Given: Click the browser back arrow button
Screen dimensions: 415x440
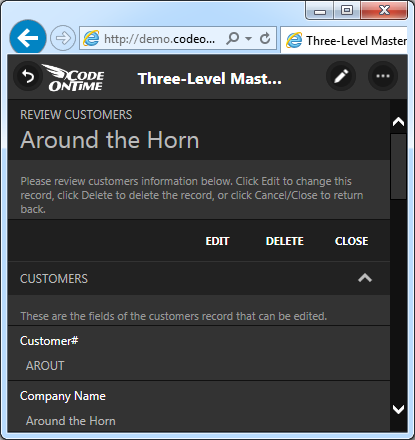Looking at the screenshot, I should (28, 38).
